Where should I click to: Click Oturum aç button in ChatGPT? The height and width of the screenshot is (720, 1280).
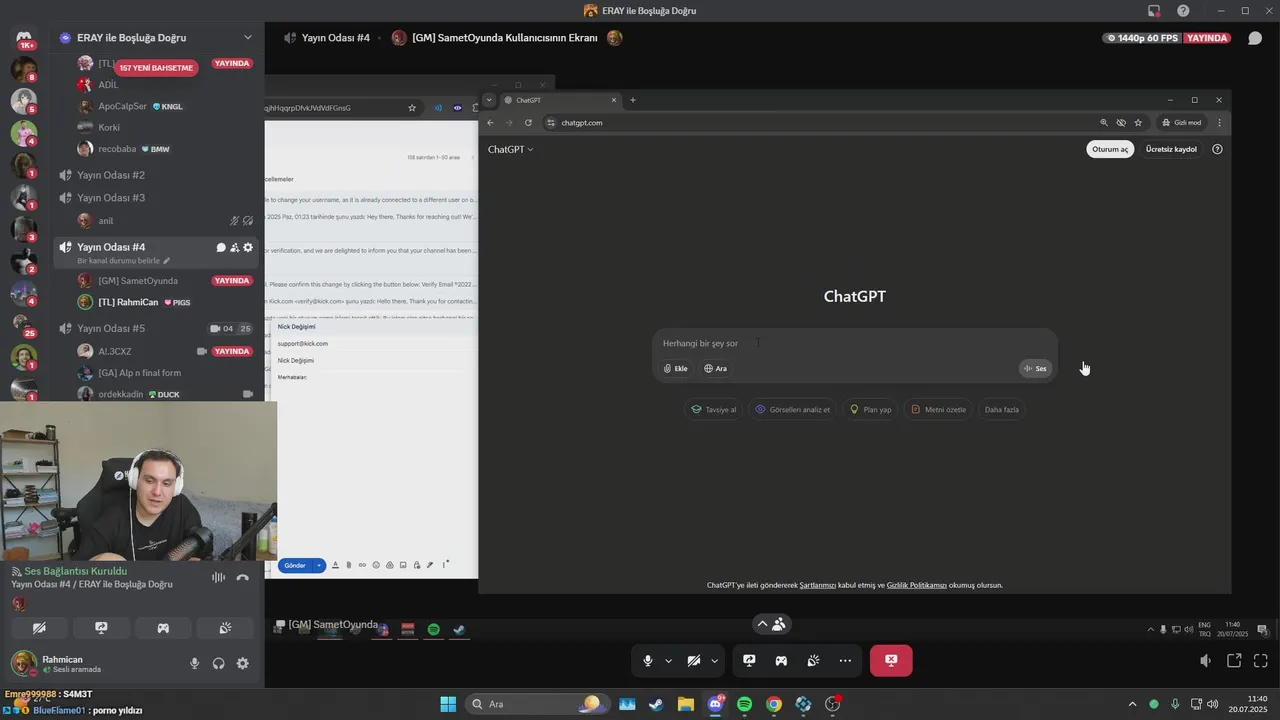pyautogui.click(x=1110, y=149)
